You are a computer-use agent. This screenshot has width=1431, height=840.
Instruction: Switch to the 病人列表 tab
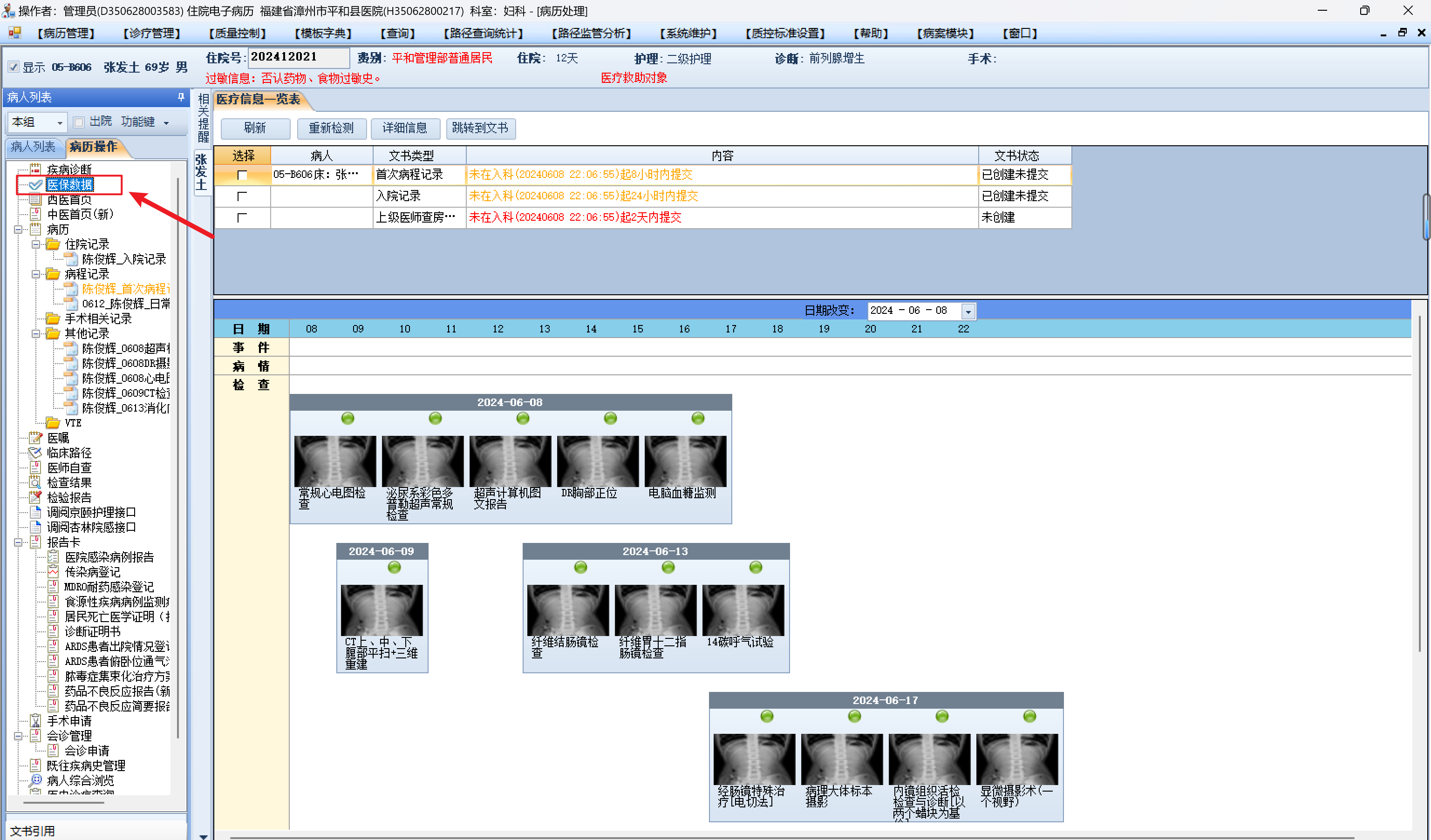[x=33, y=147]
